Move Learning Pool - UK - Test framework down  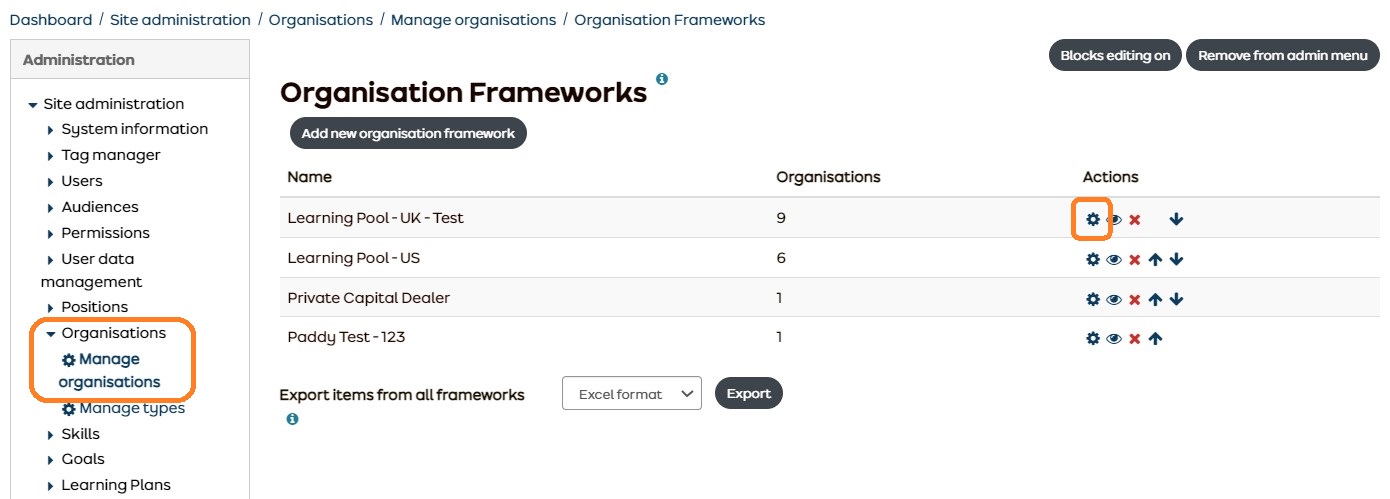(1176, 219)
